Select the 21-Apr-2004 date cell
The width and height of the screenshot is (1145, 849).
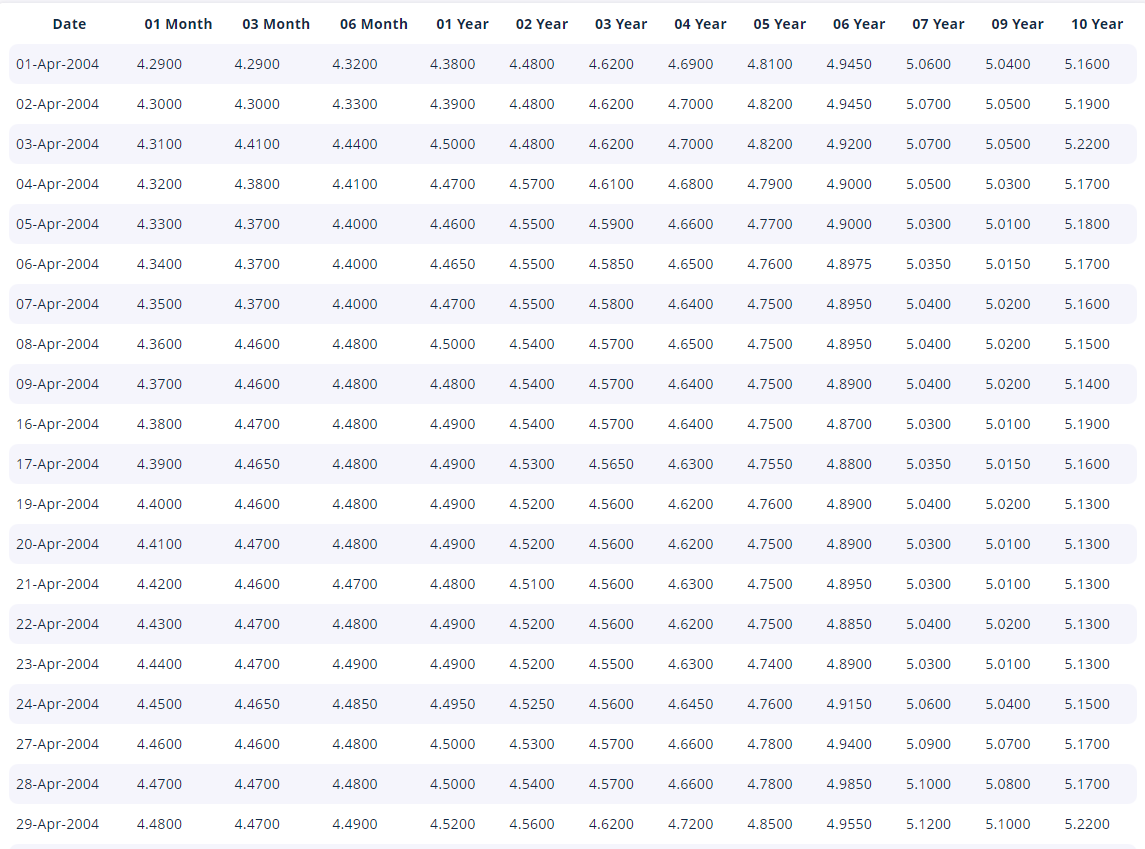pos(58,584)
